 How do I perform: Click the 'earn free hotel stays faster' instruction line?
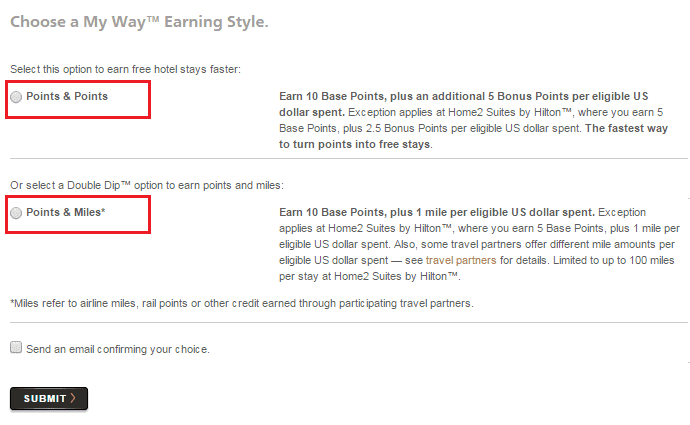click(125, 68)
